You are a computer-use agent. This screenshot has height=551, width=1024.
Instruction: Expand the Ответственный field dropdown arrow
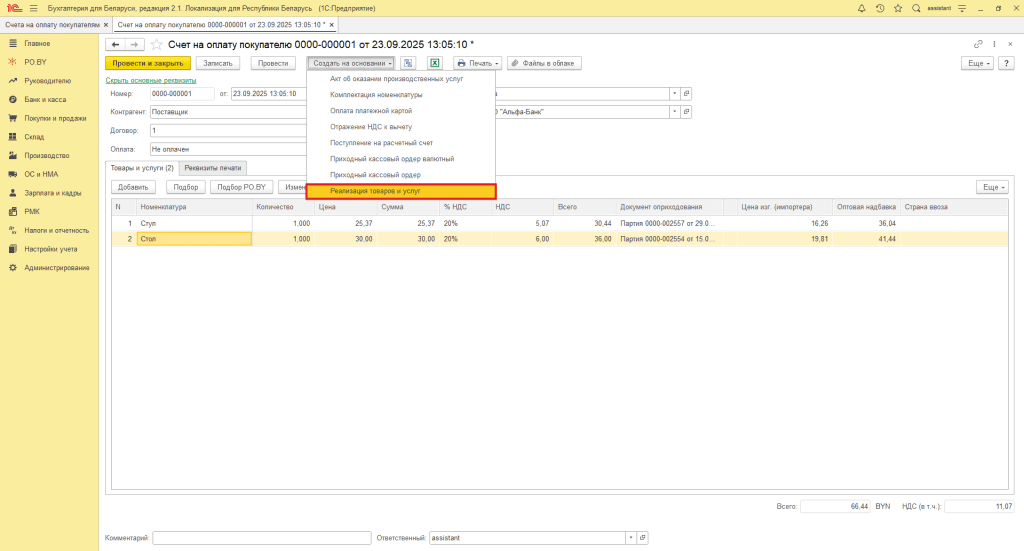coord(631,538)
